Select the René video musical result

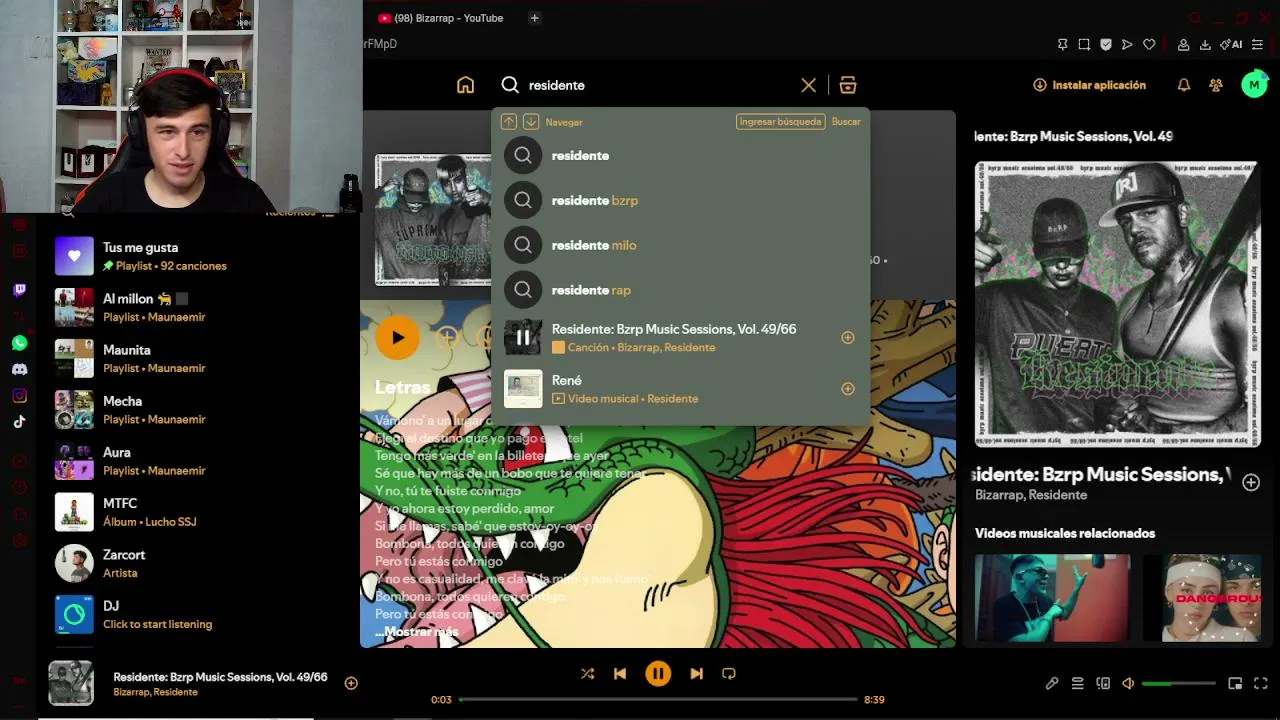pyautogui.click(x=681, y=389)
